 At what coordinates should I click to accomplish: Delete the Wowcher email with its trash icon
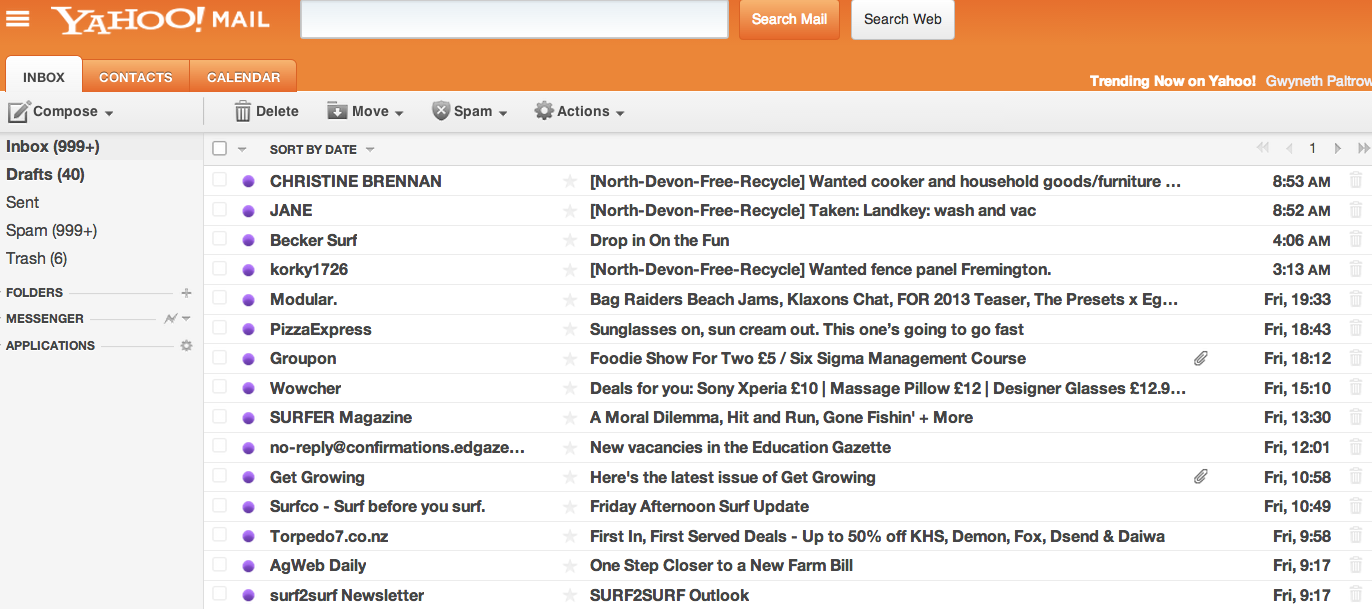click(1356, 388)
